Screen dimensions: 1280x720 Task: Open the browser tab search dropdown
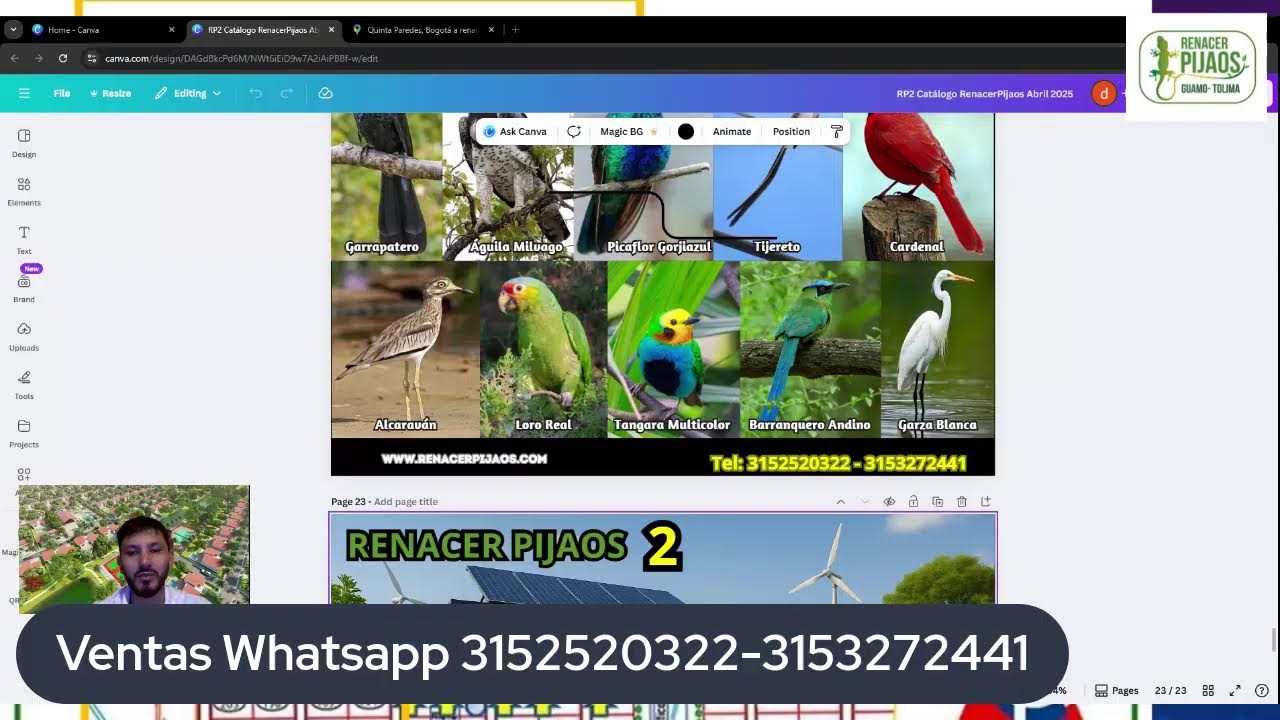click(x=13, y=30)
